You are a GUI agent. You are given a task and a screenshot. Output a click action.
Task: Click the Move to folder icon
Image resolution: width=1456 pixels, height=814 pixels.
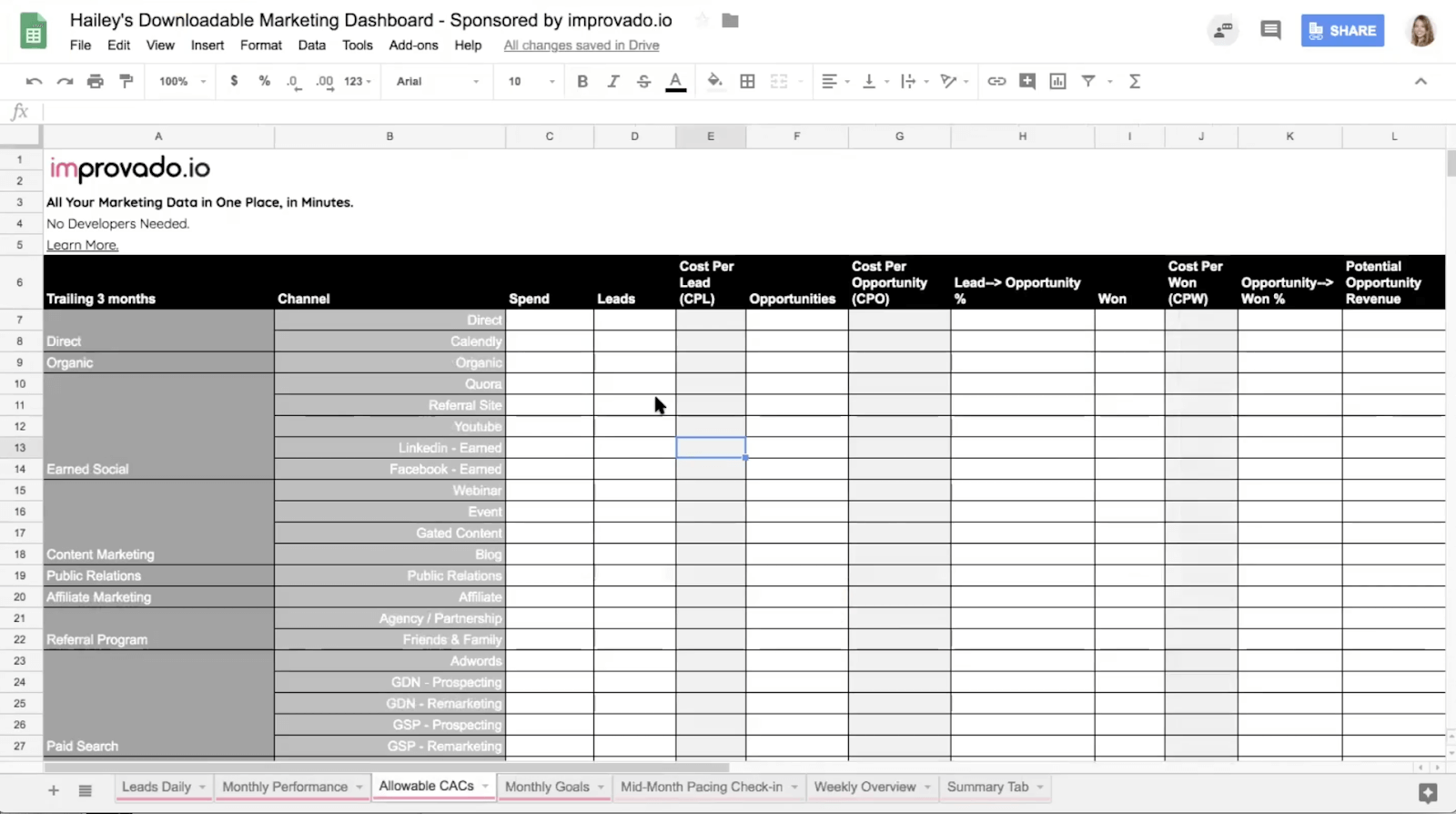pyautogui.click(x=730, y=20)
